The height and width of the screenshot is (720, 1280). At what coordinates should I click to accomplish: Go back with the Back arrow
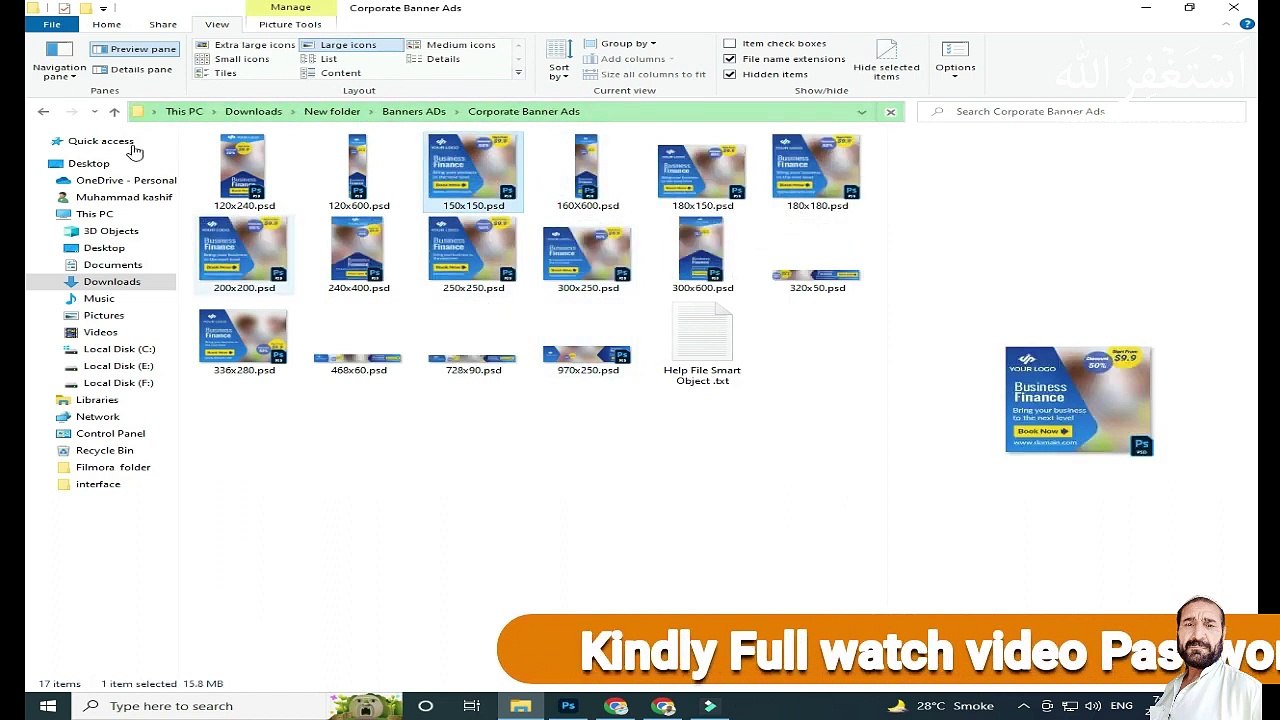tap(43, 112)
